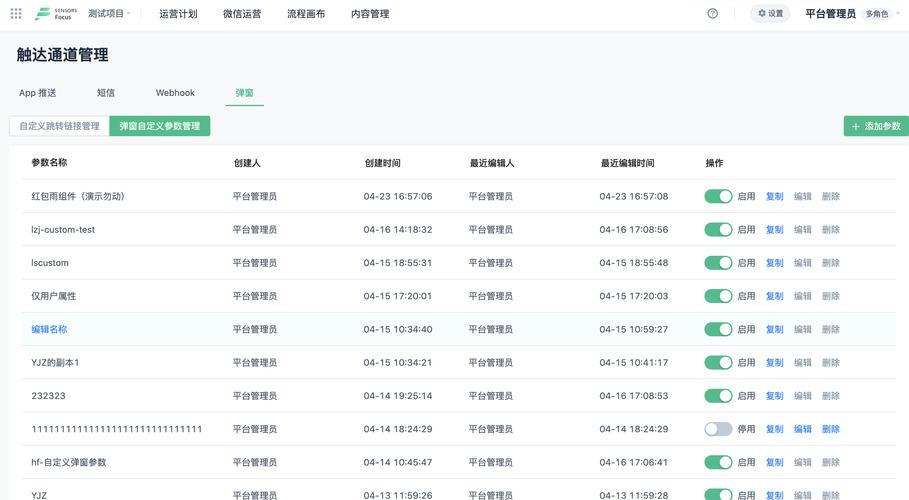
Task: Toggle the lscustom enable switch
Action: click(x=718, y=263)
